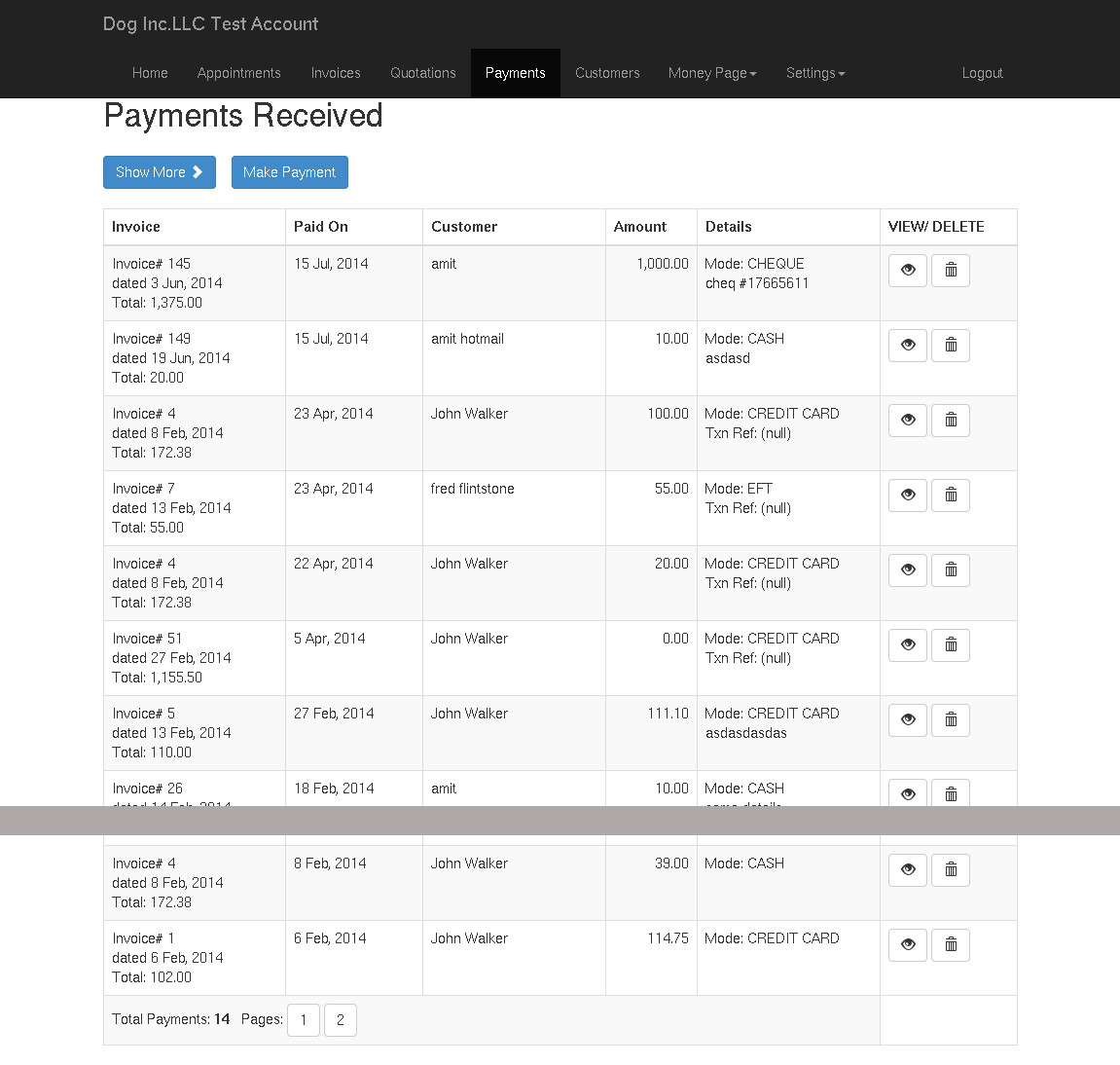Click the Dog Inc.LLC Test Account brand

click(x=211, y=23)
